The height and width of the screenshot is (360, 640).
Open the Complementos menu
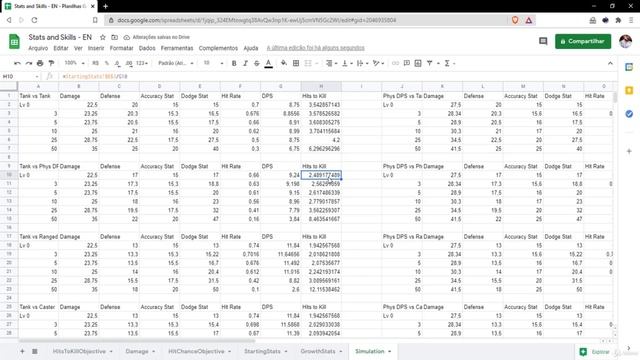(218, 48)
